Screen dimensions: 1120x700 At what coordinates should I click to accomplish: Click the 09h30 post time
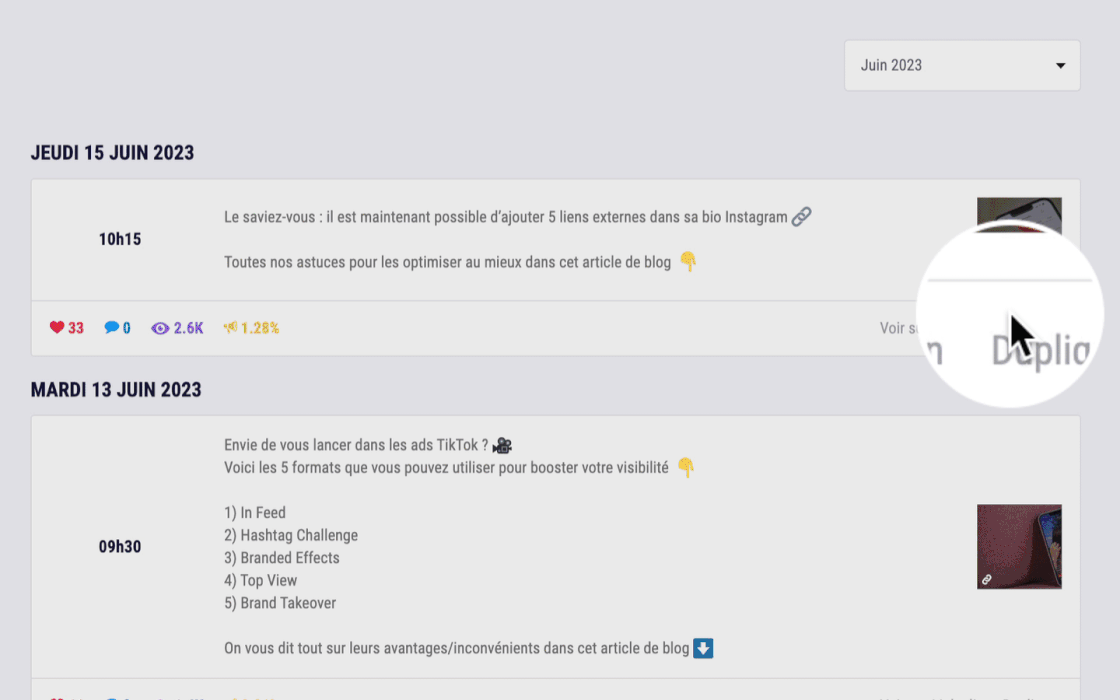click(x=119, y=547)
